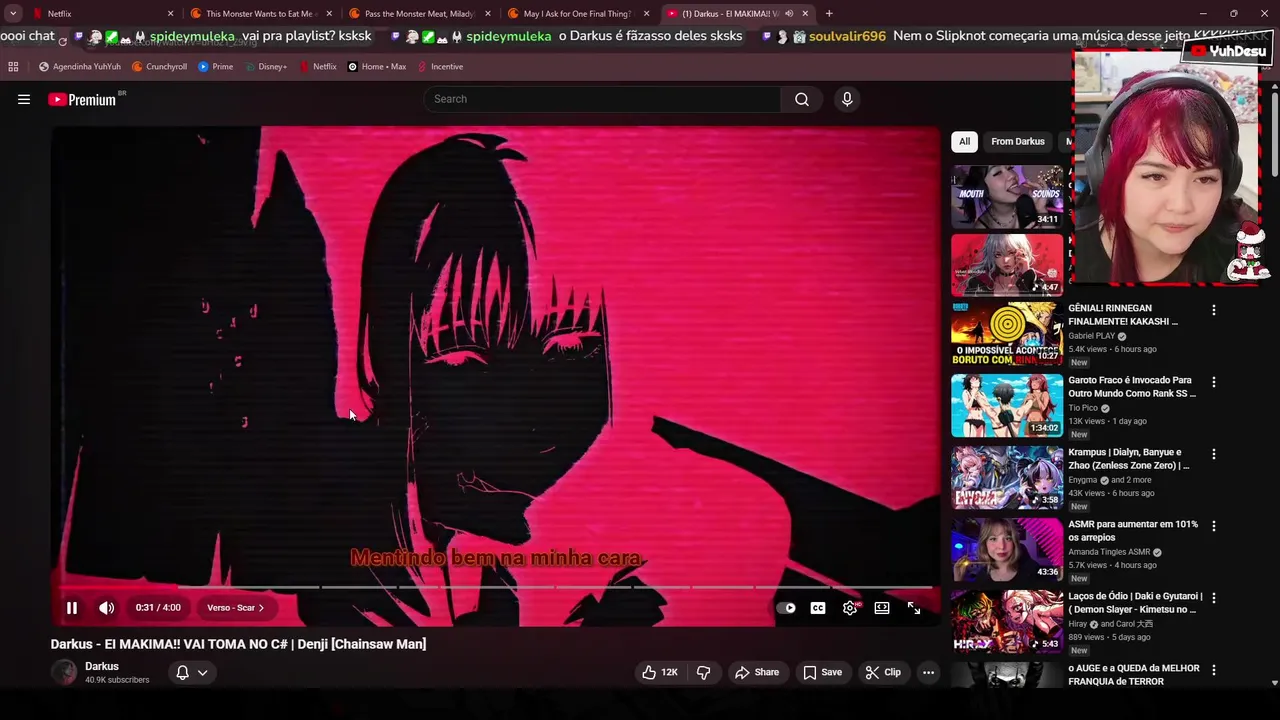This screenshot has width=1280, height=720.
Task: Open the Disney+ bookmark
Action: [266, 67]
